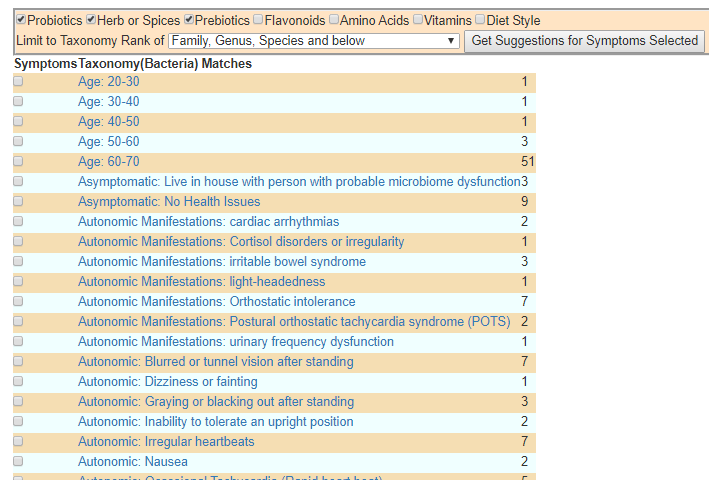The image size is (709, 480).
Task: Select the Age: 60-70 row checkbox
Action: [18, 161]
